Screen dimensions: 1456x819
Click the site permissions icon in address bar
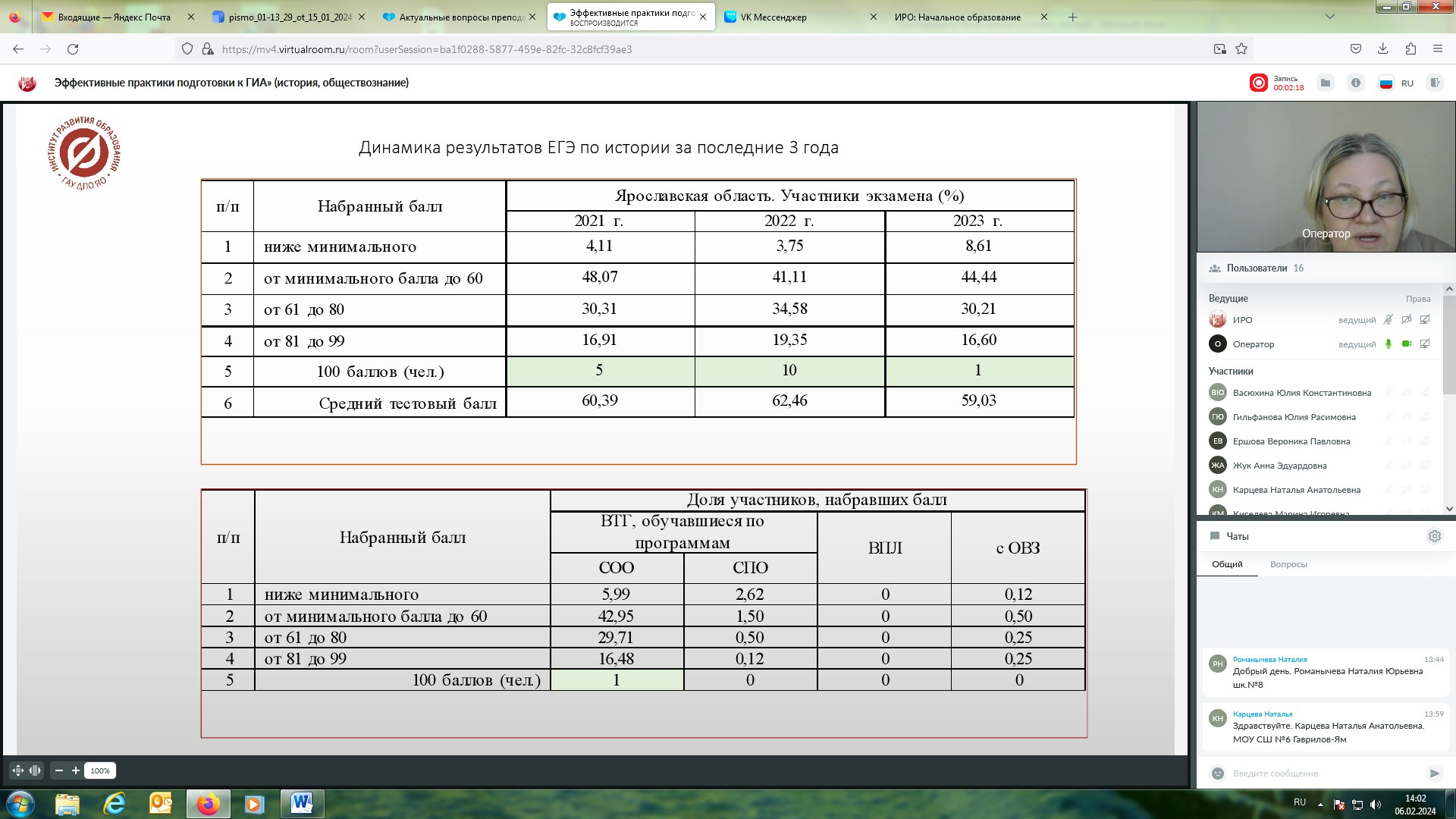(x=208, y=49)
